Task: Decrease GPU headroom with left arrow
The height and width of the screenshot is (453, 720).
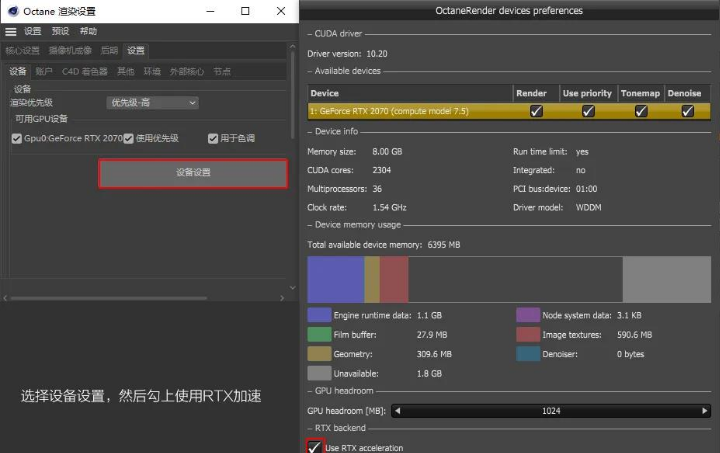Action: pos(398,411)
